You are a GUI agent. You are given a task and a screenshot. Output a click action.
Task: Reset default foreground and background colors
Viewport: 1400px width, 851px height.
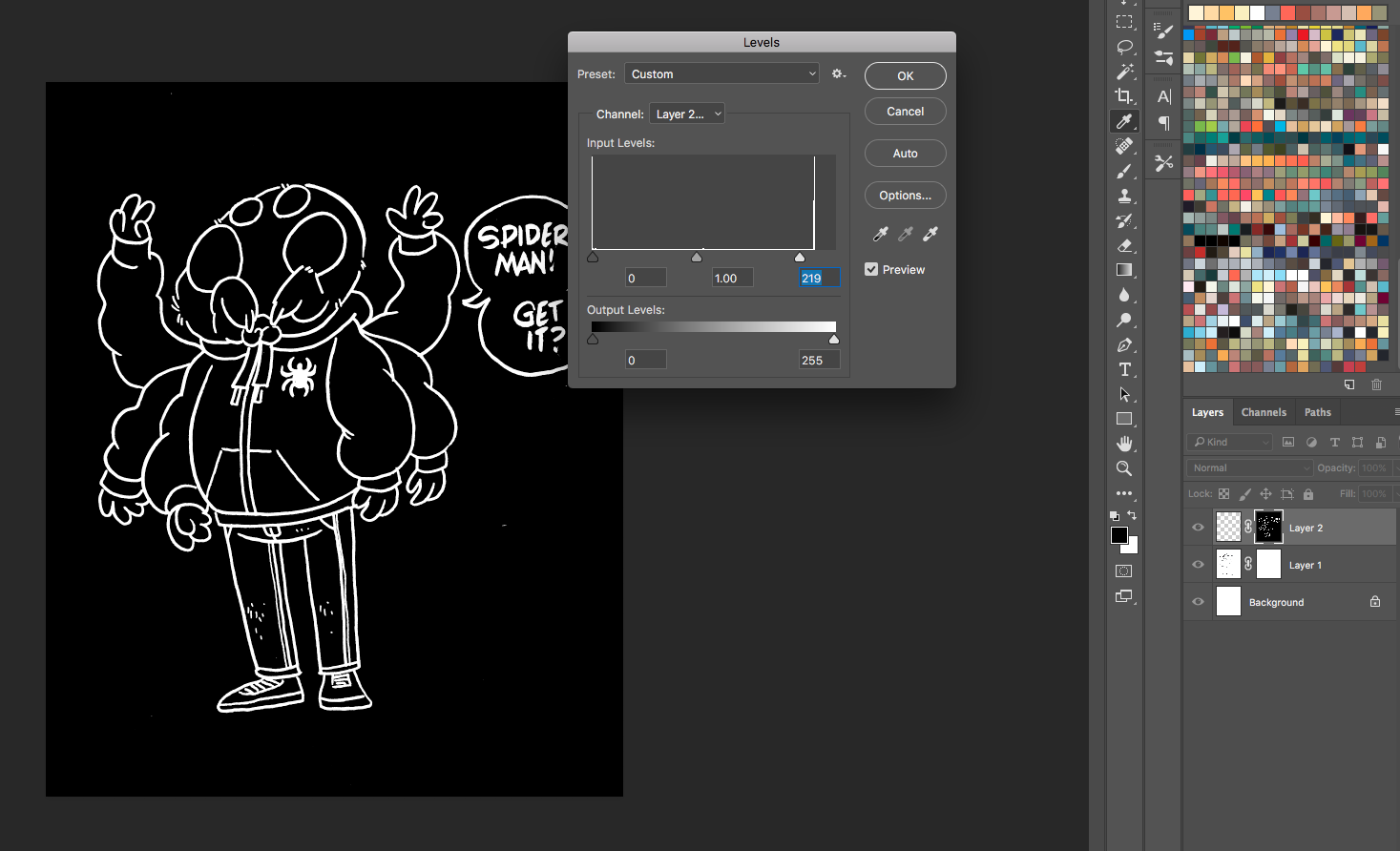(1115, 515)
